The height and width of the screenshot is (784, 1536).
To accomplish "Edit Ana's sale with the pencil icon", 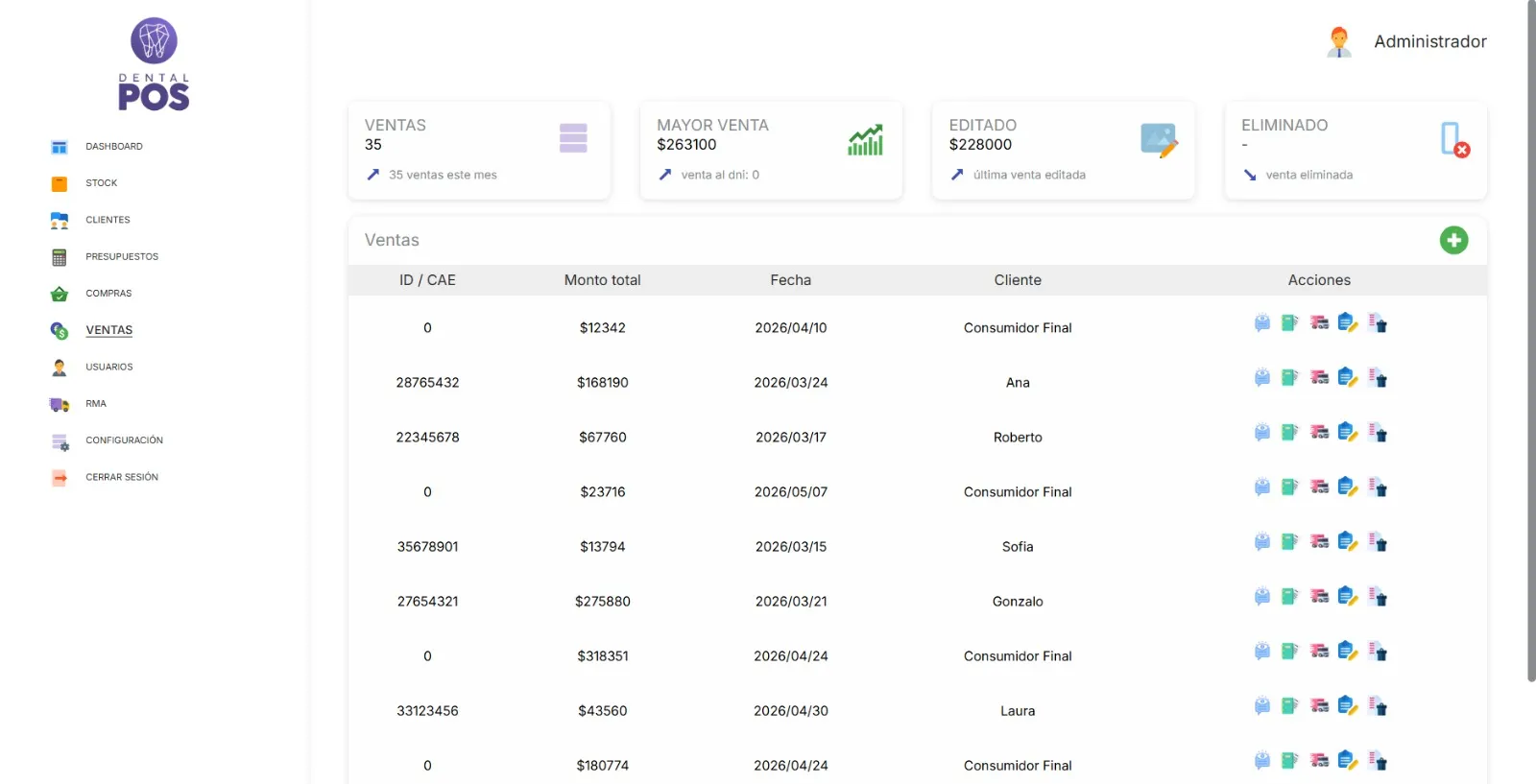I will coord(1348,378).
